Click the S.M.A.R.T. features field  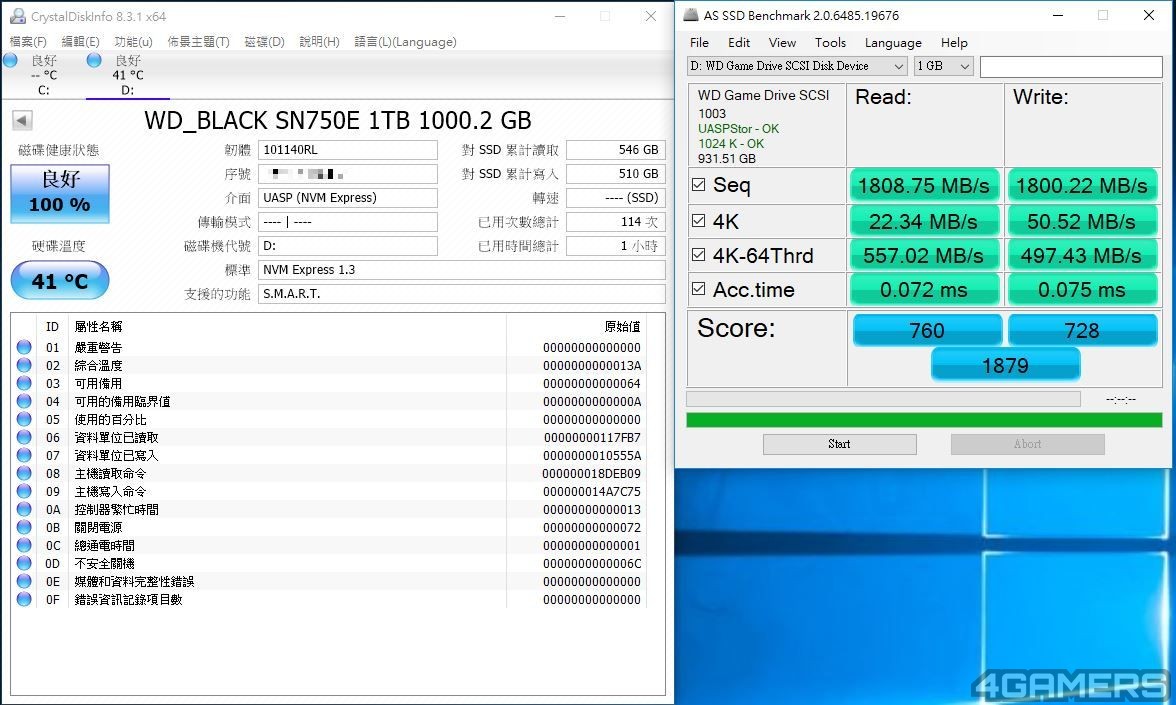[x=462, y=294]
